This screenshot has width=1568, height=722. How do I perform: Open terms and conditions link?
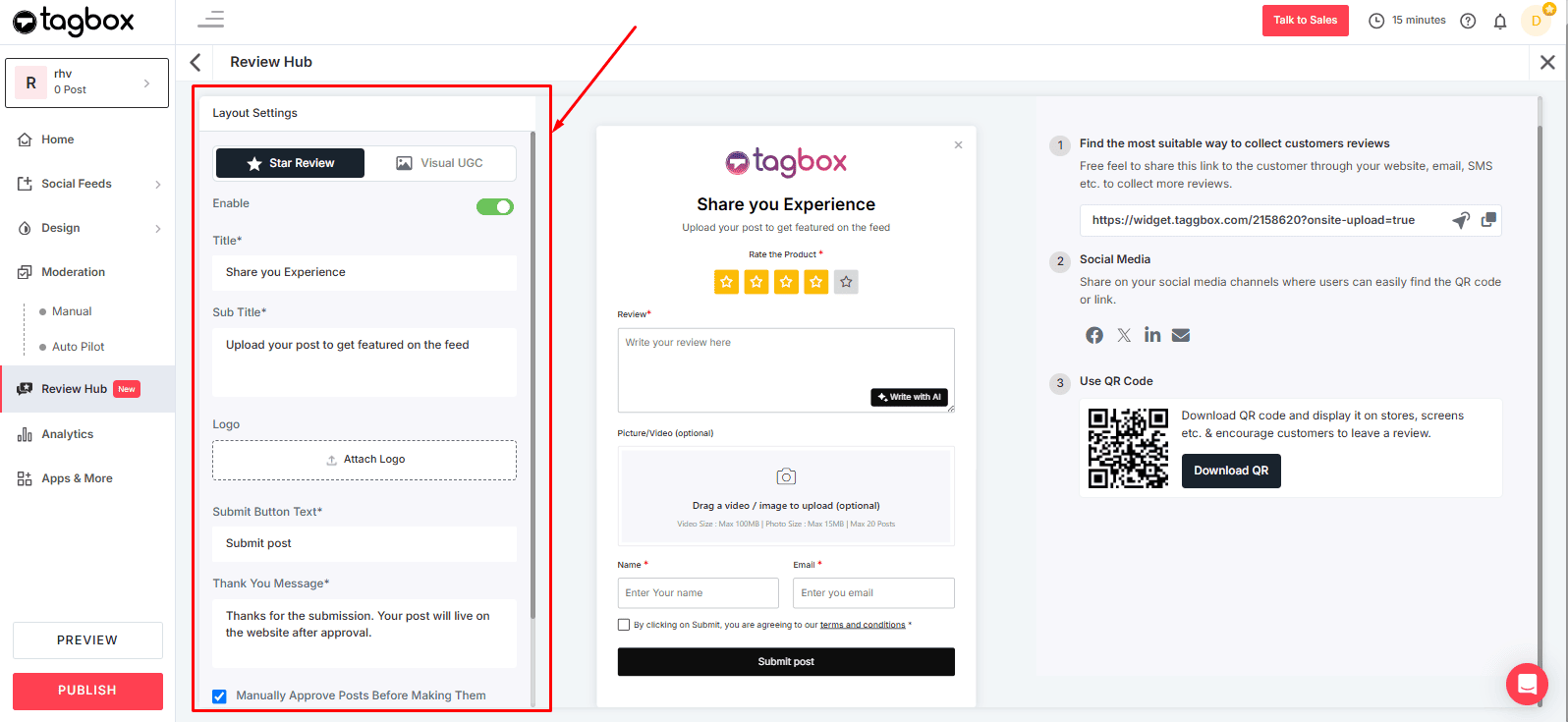click(863, 625)
